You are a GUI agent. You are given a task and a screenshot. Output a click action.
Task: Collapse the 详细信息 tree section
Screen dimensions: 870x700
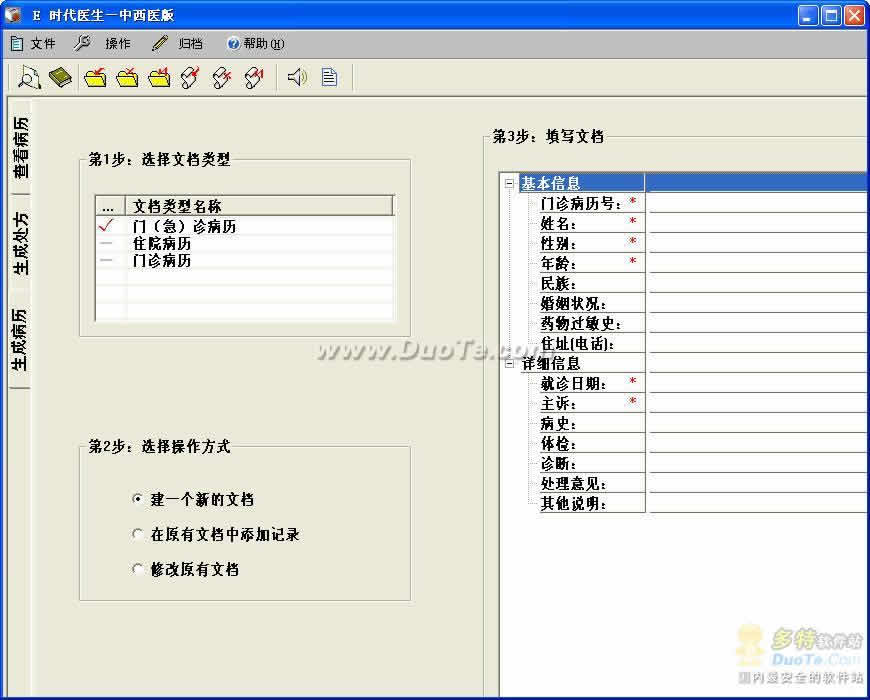tap(509, 364)
